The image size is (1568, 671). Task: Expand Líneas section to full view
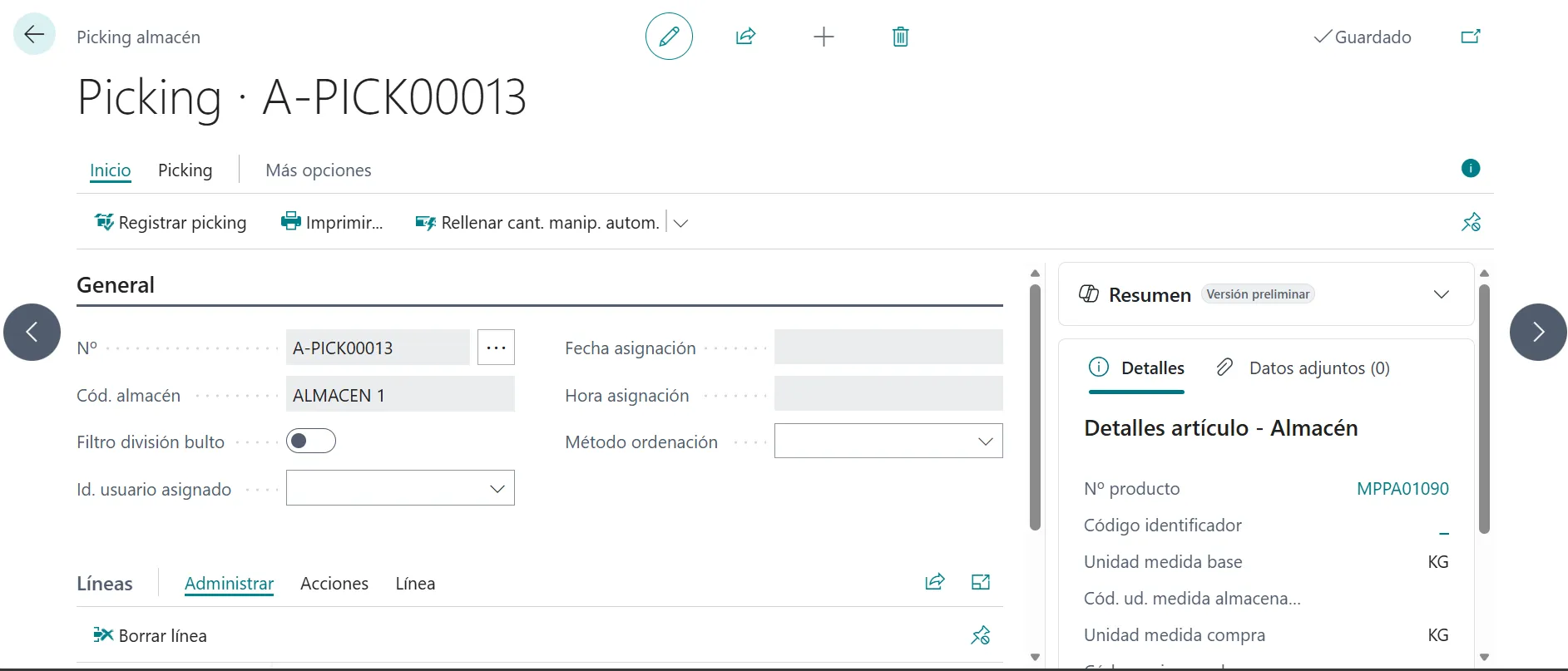[980, 583]
